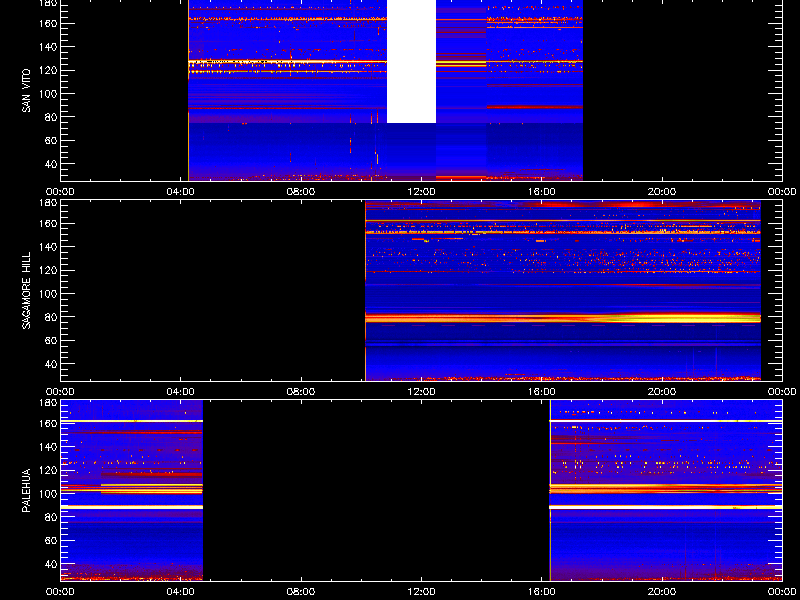
Task: Click the 20:00 time label under Sagamore Hill panel
Action: coord(662,392)
